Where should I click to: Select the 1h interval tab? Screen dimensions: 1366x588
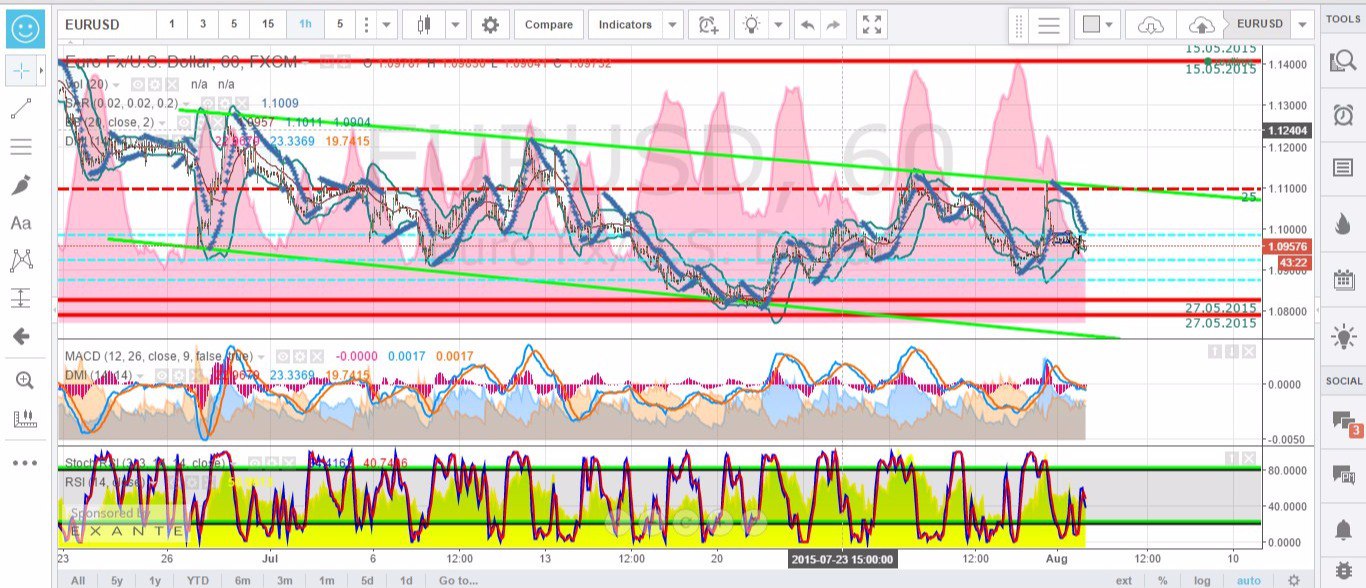(x=304, y=24)
